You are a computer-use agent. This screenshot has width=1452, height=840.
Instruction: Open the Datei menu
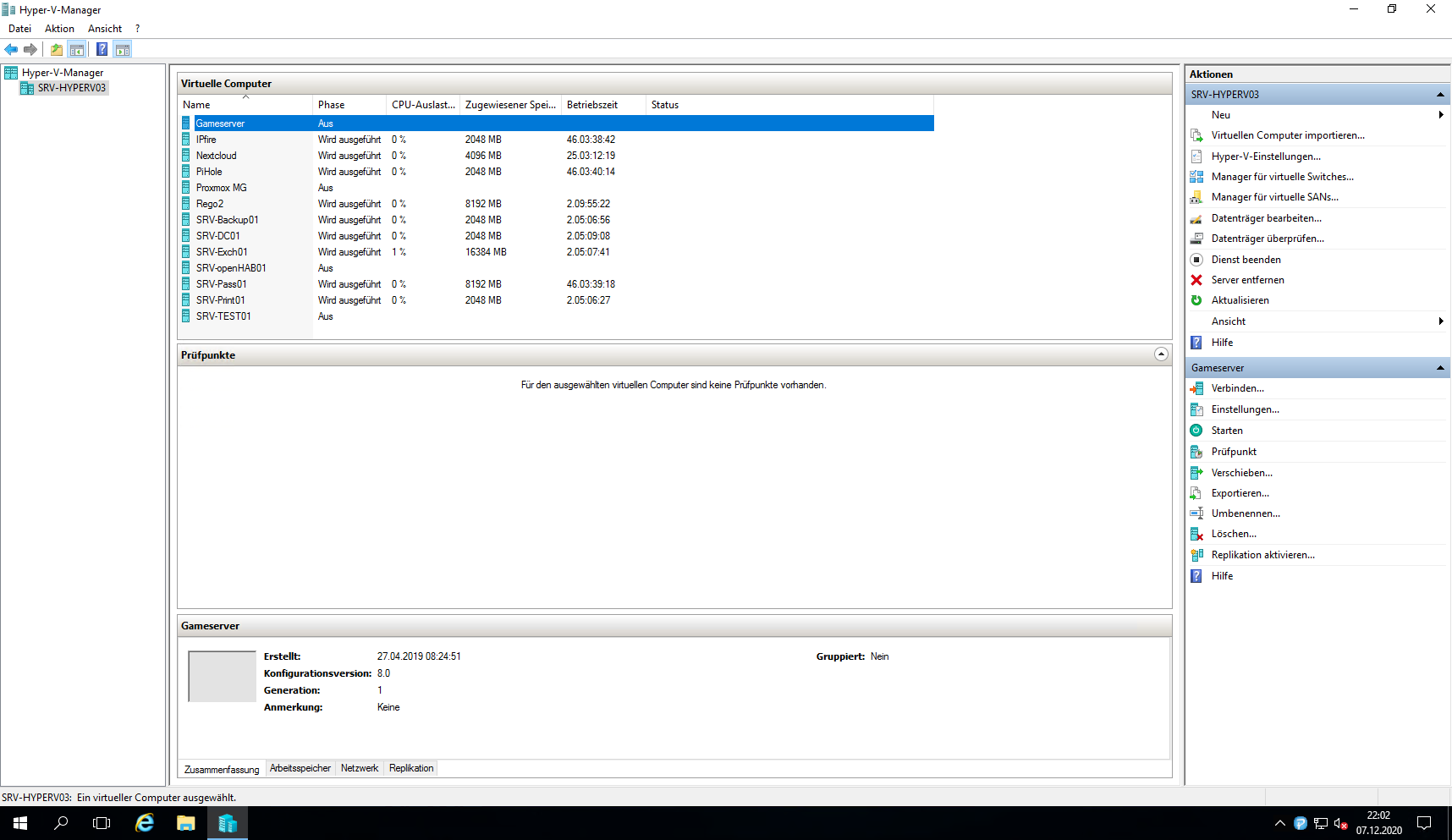(19, 29)
